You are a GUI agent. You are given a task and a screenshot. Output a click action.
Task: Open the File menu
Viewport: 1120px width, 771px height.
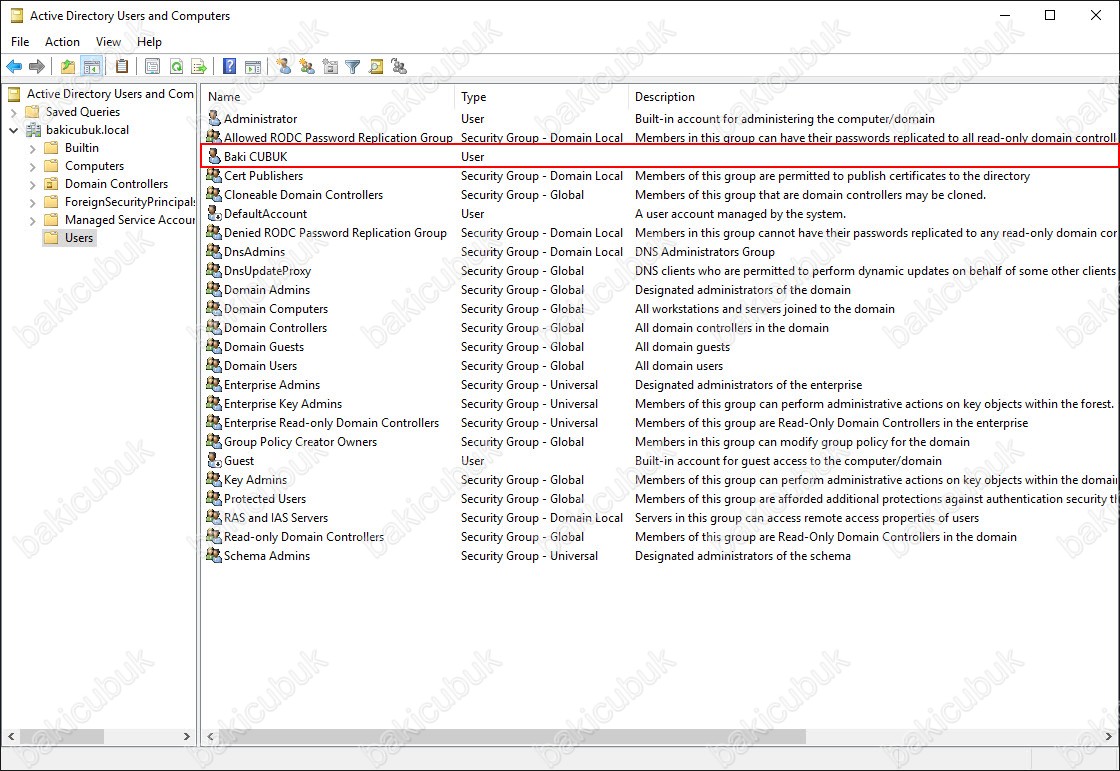pyautogui.click(x=20, y=41)
